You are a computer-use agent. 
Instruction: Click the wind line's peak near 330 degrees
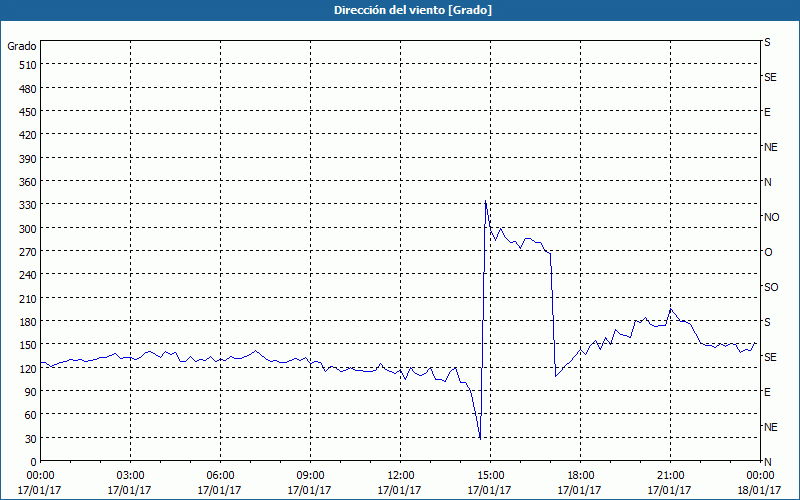coord(485,201)
